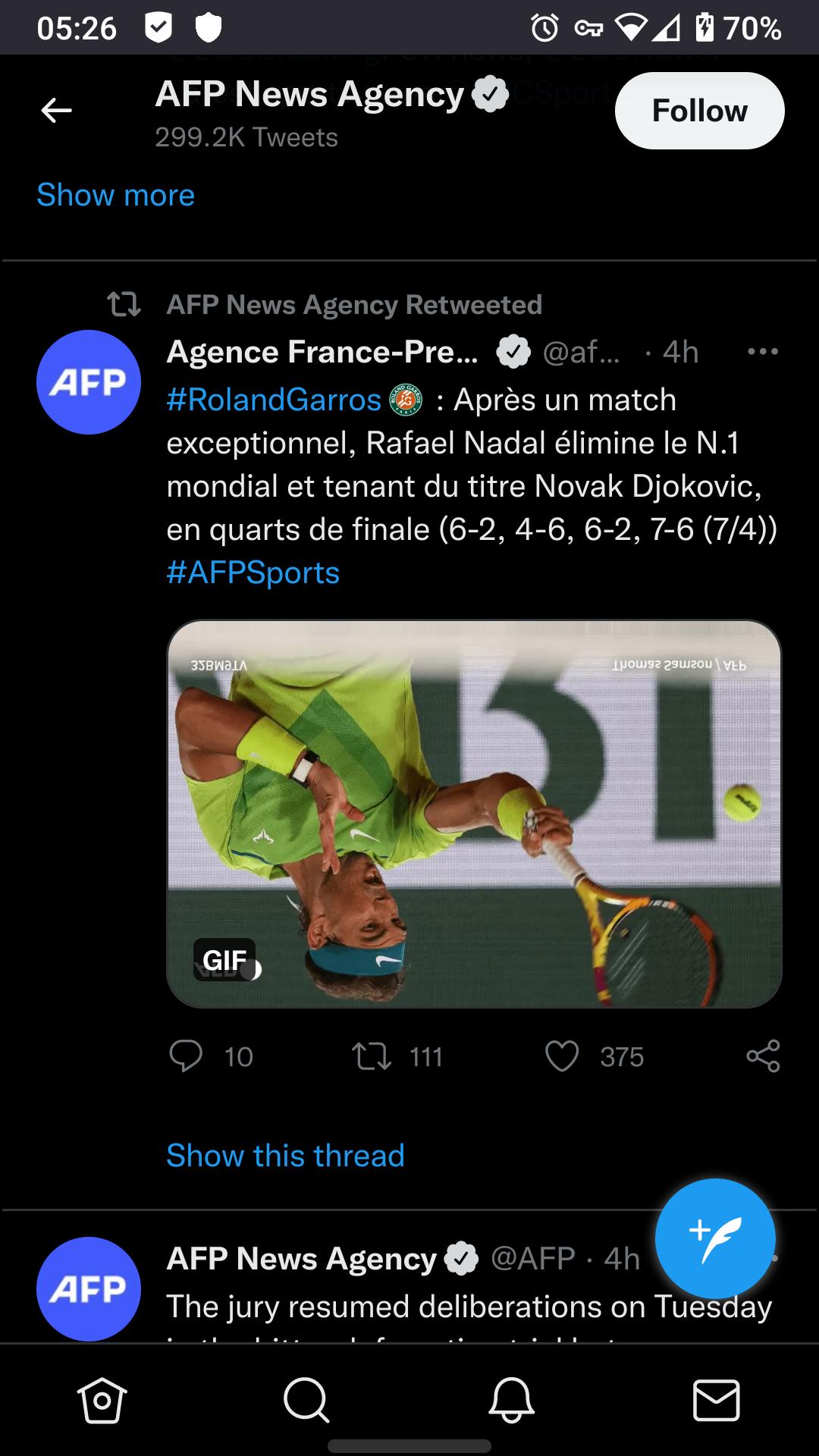This screenshot has height=1456, width=819.
Task: Open the #RolandGarros hashtag
Action: click(274, 400)
